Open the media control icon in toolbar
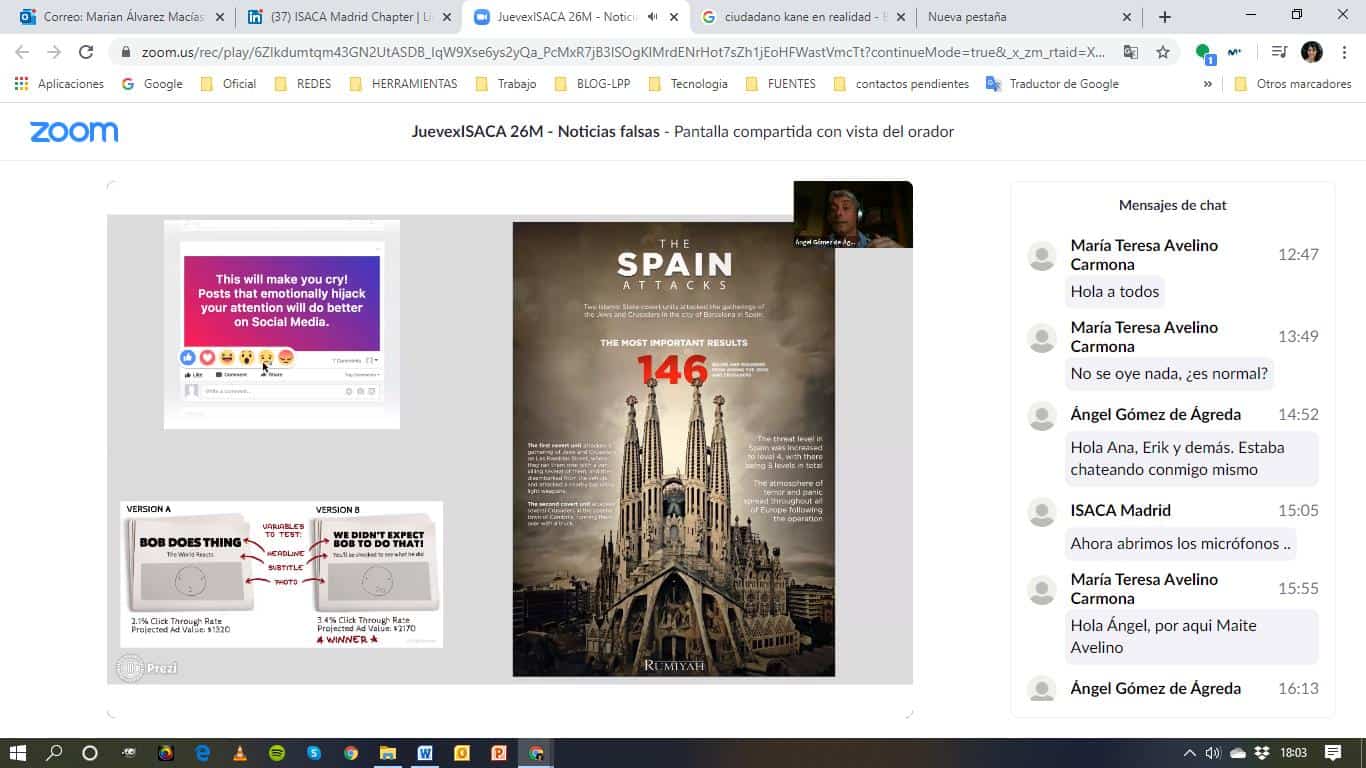Screen dimensions: 1366x768 [1279, 52]
